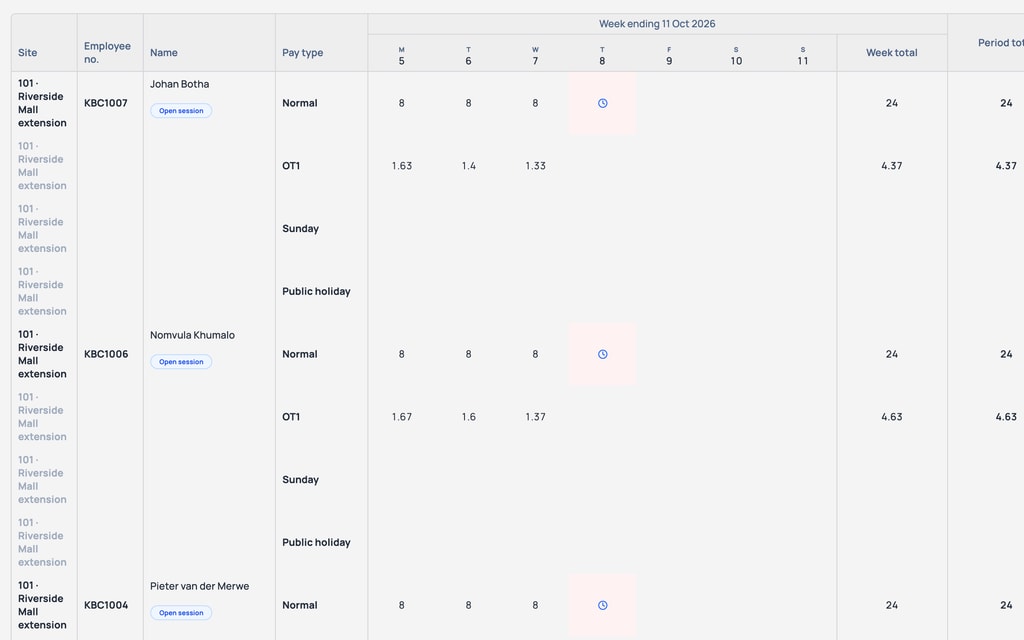The image size is (1024, 640).
Task: Select the Saturday 10 day header
Action: tap(736, 56)
